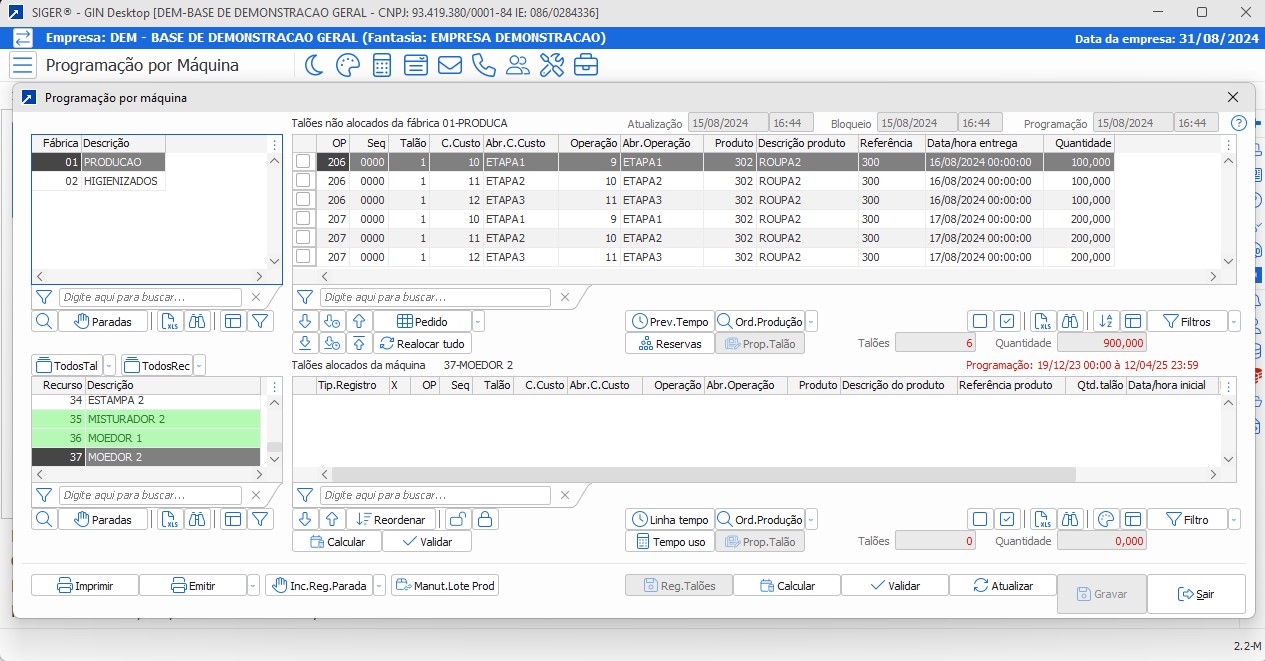Check the first row OP 206 ETAPA1 checkbox
Viewport: 1265px width, 661px height.
(303, 162)
